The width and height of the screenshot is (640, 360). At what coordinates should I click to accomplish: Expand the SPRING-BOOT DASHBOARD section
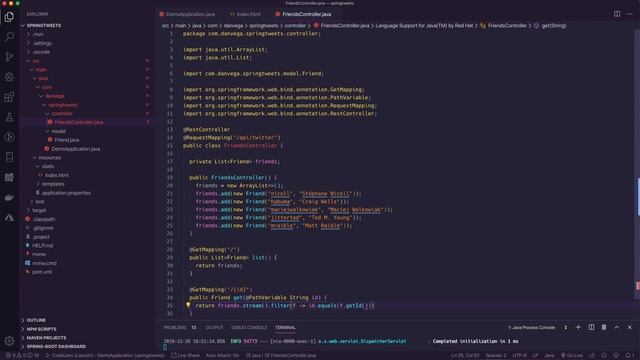[x=56, y=347]
